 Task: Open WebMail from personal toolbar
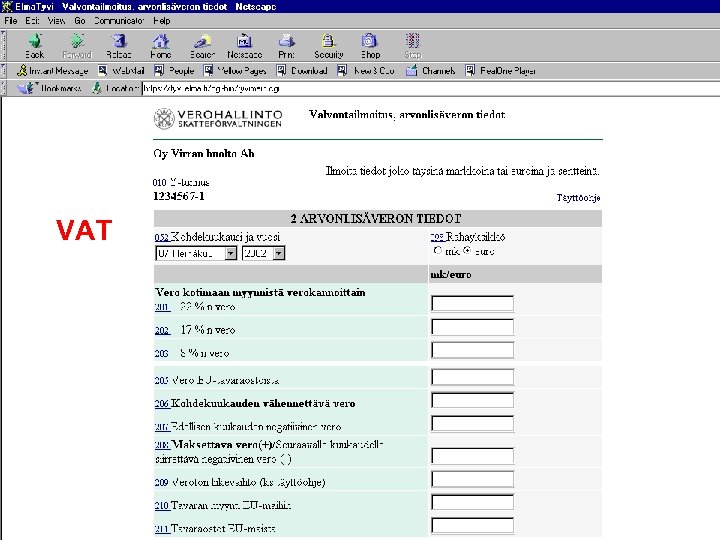pyautogui.click(x=122, y=71)
